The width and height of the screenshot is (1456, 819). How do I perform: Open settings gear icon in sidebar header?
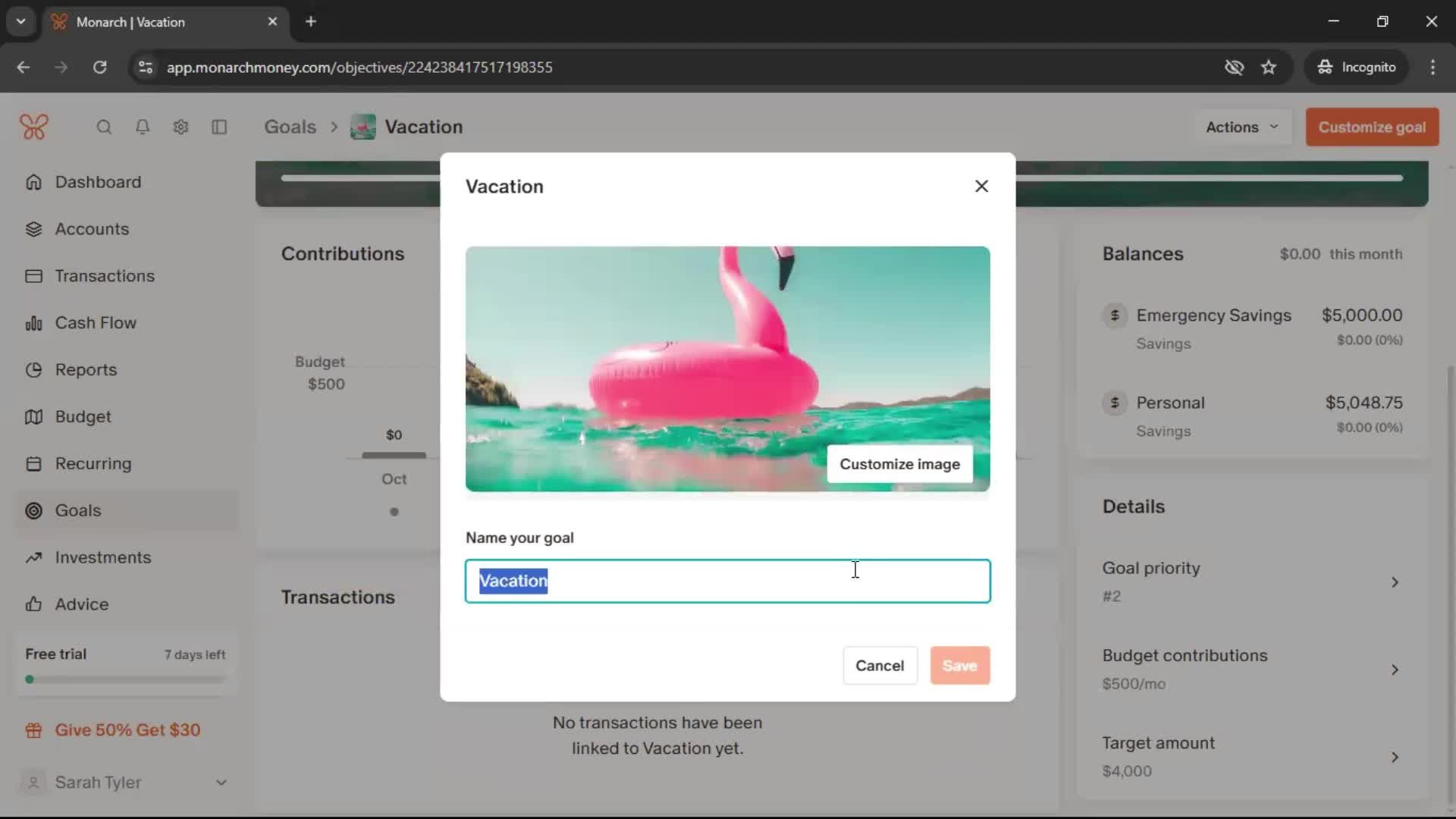[x=180, y=127]
